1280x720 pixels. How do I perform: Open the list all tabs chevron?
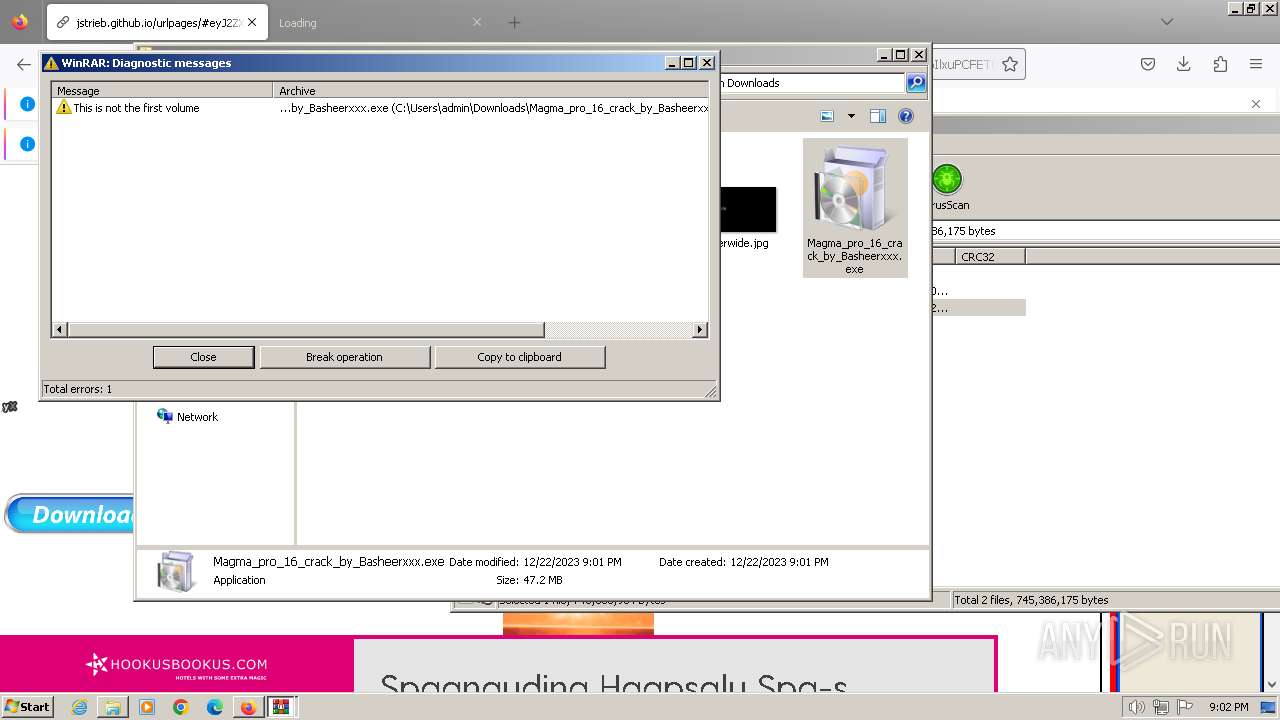click(1167, 22)
